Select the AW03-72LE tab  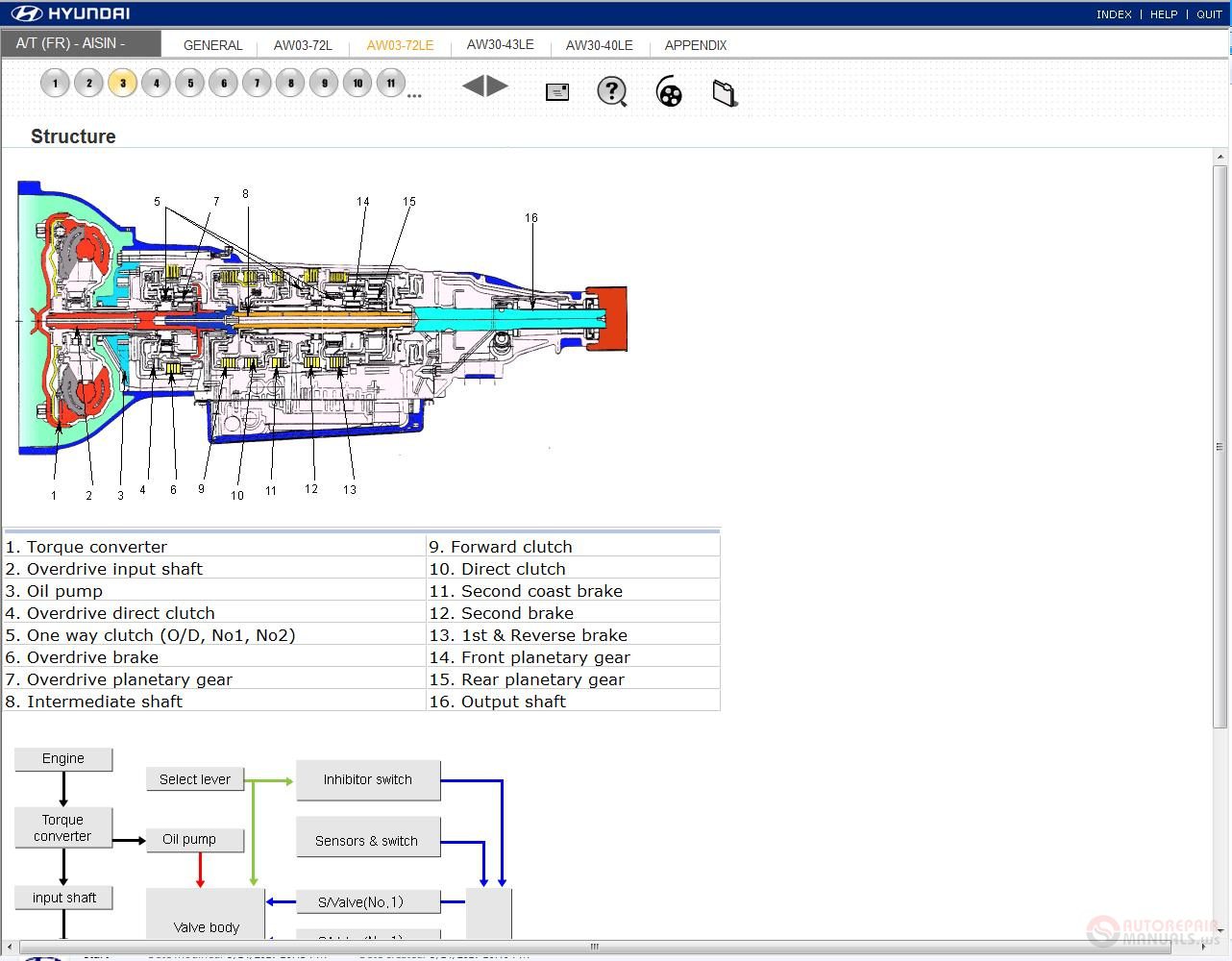click(400, 45)
